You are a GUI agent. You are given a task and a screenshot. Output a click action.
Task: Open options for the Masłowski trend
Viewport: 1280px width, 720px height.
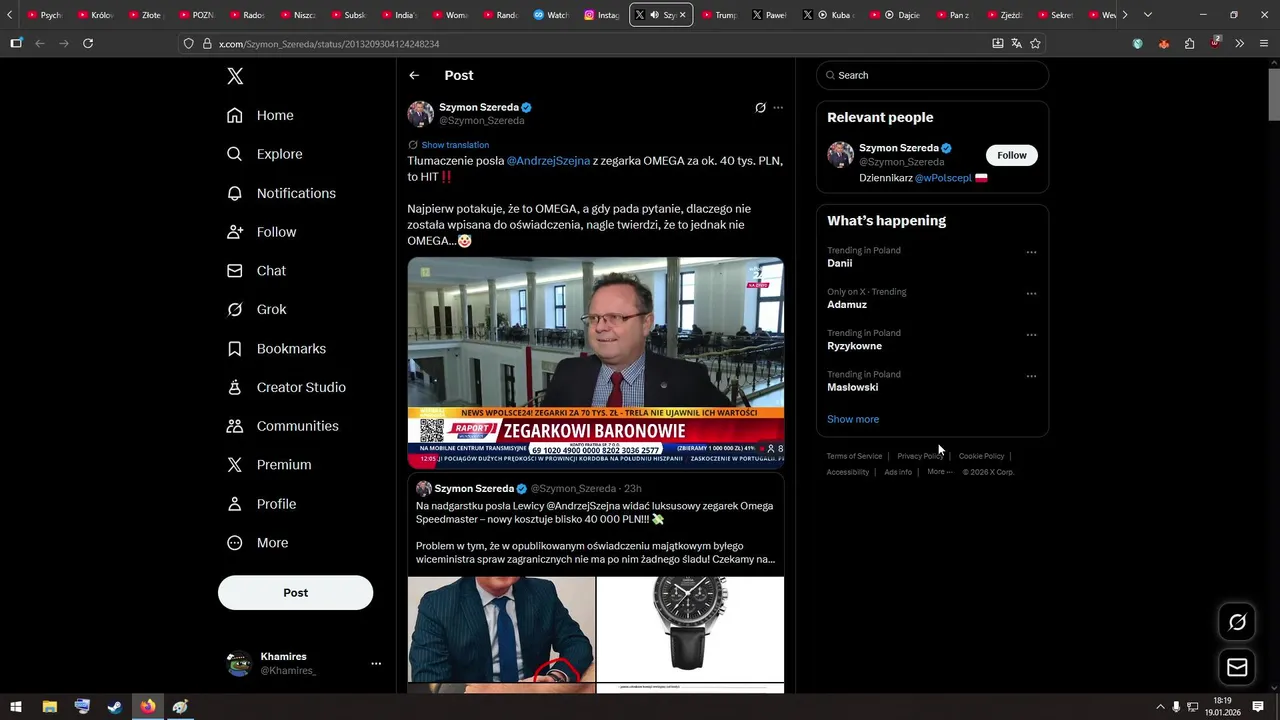[x=1031, y=376]
